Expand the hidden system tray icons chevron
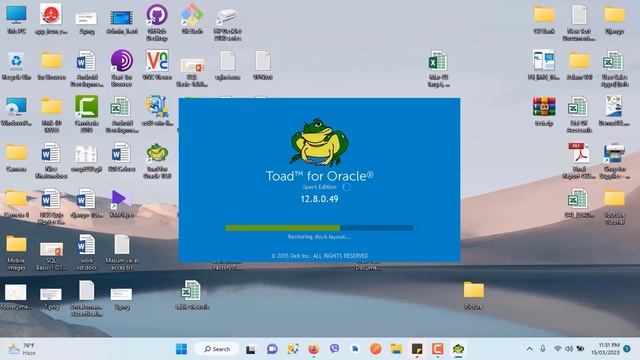640x360 pixels. [x=529, y=349]
